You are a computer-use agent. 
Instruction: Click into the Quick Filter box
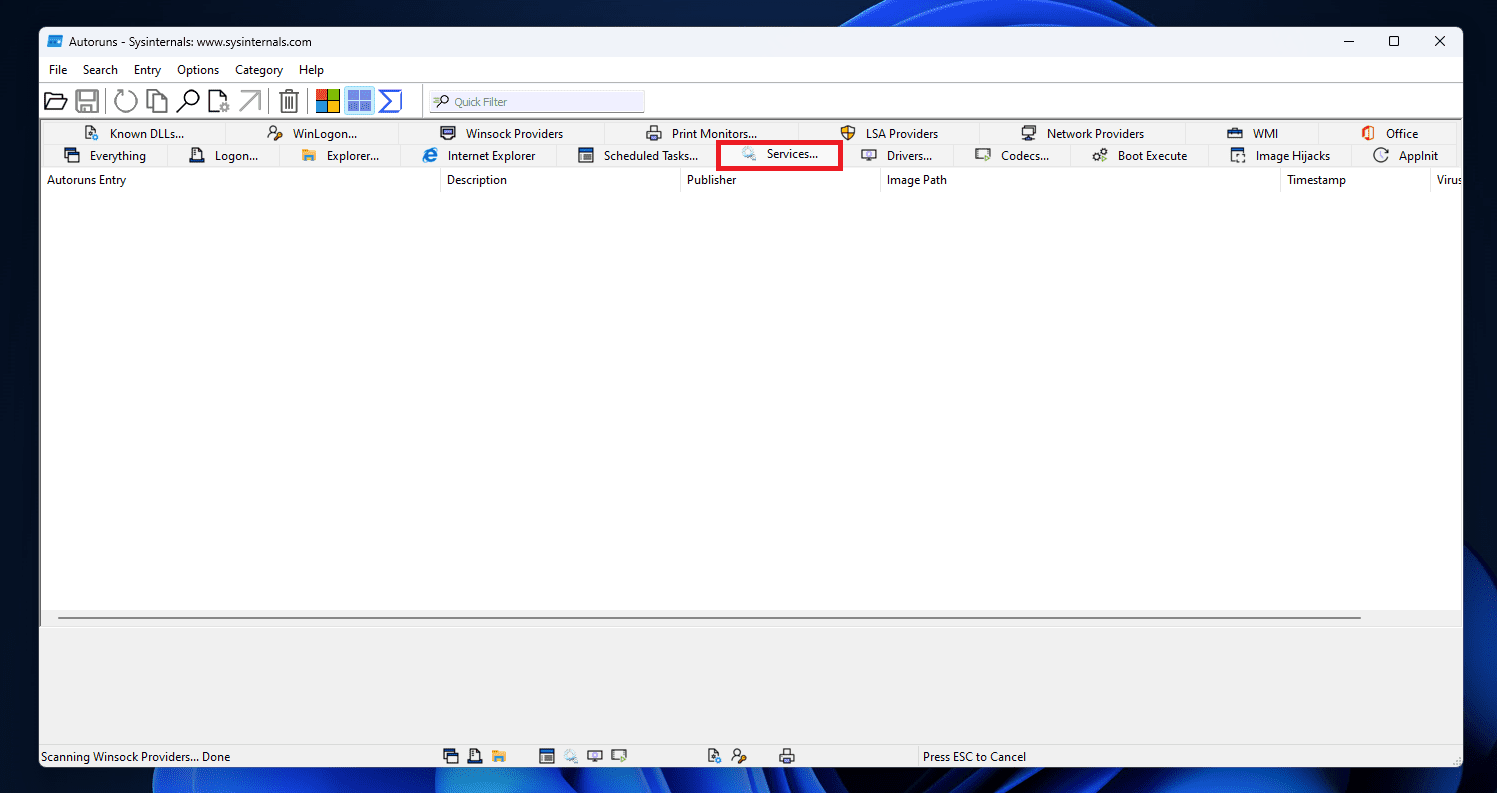coord(537,101)
